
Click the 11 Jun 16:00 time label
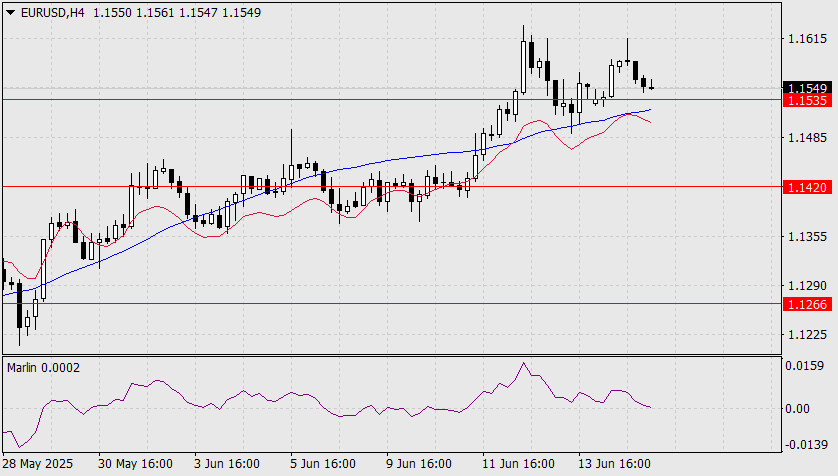518,463
